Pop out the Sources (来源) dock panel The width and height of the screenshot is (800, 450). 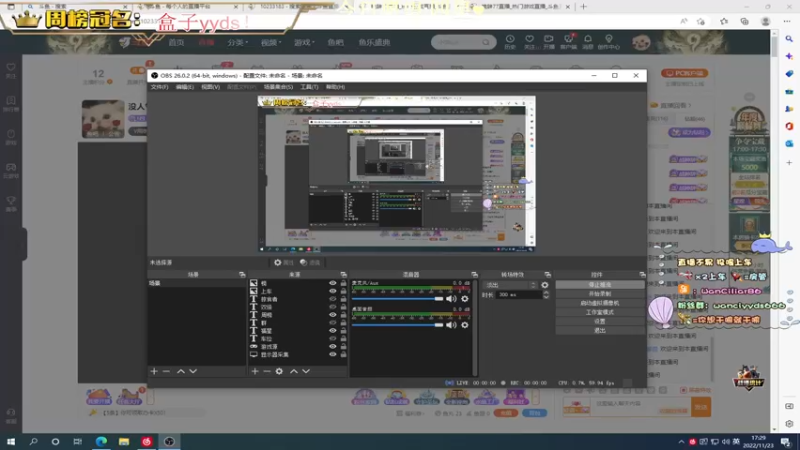(x=343, y=274)
